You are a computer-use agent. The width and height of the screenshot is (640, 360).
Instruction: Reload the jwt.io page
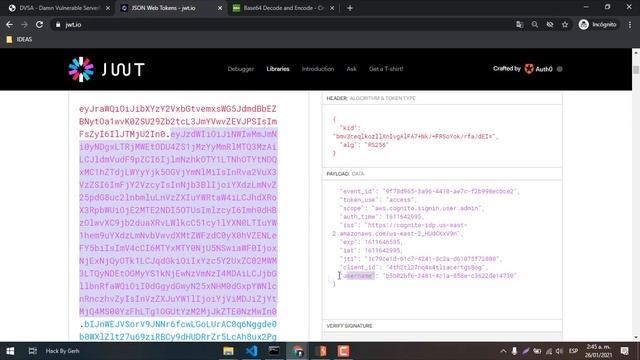(x=39, y=25)
